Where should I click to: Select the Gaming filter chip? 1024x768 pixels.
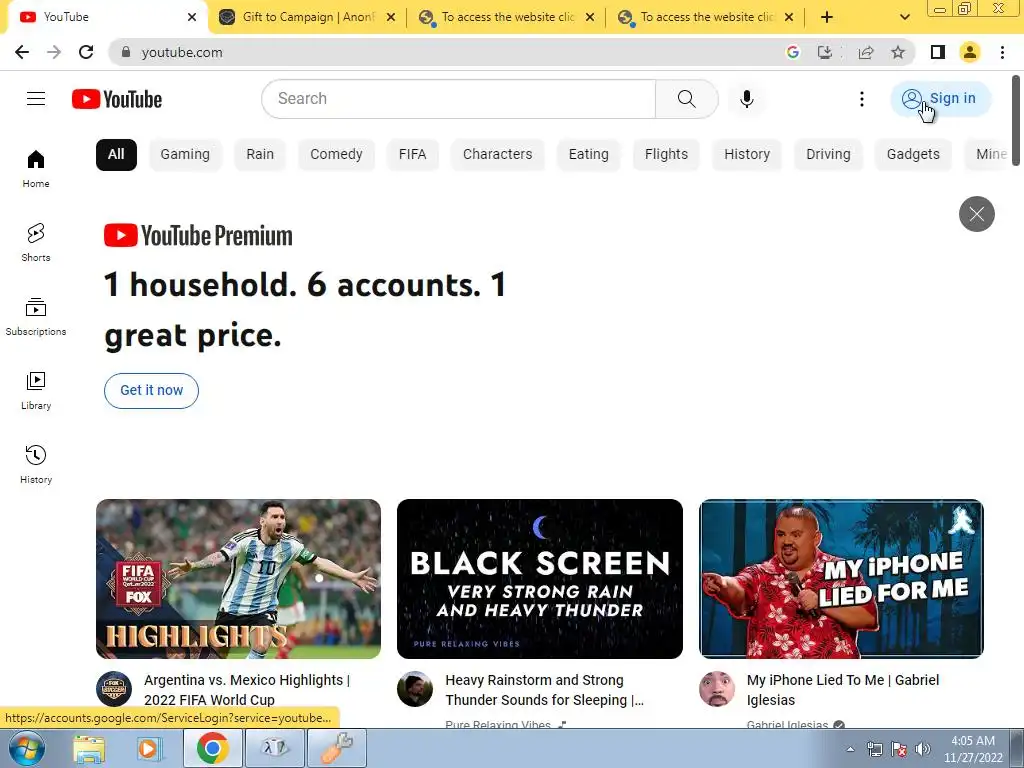tap(185, 155)
